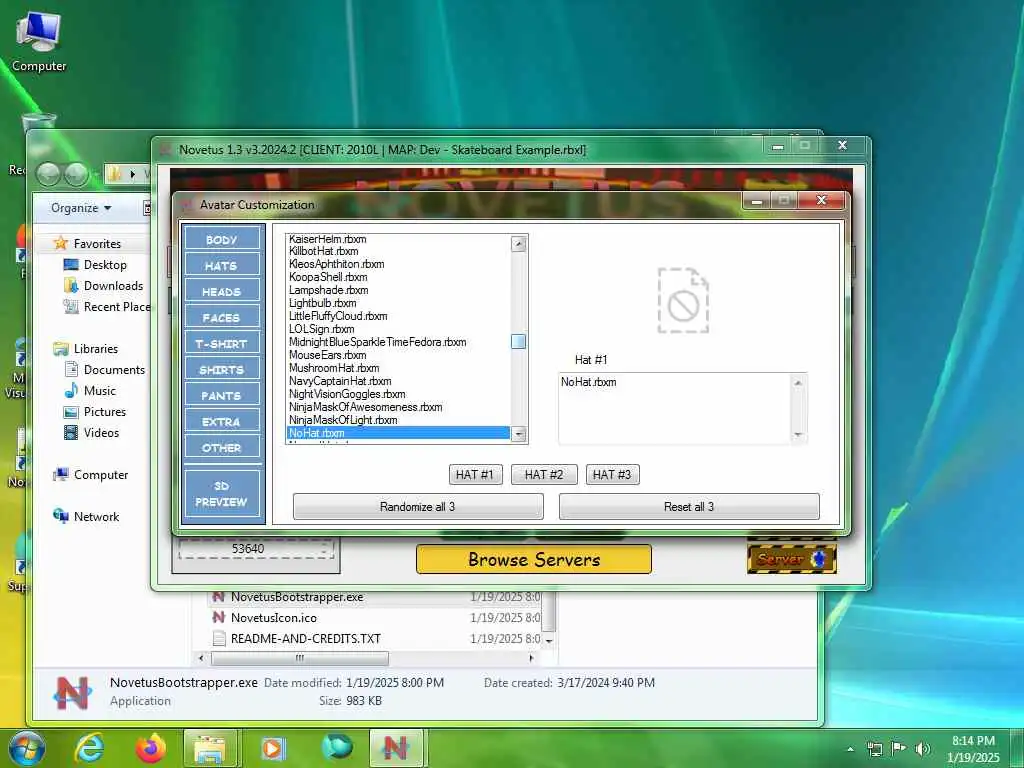Screen dimensions: 1024x768
Task: Open the PANTS tab
Action: [221, 396]
